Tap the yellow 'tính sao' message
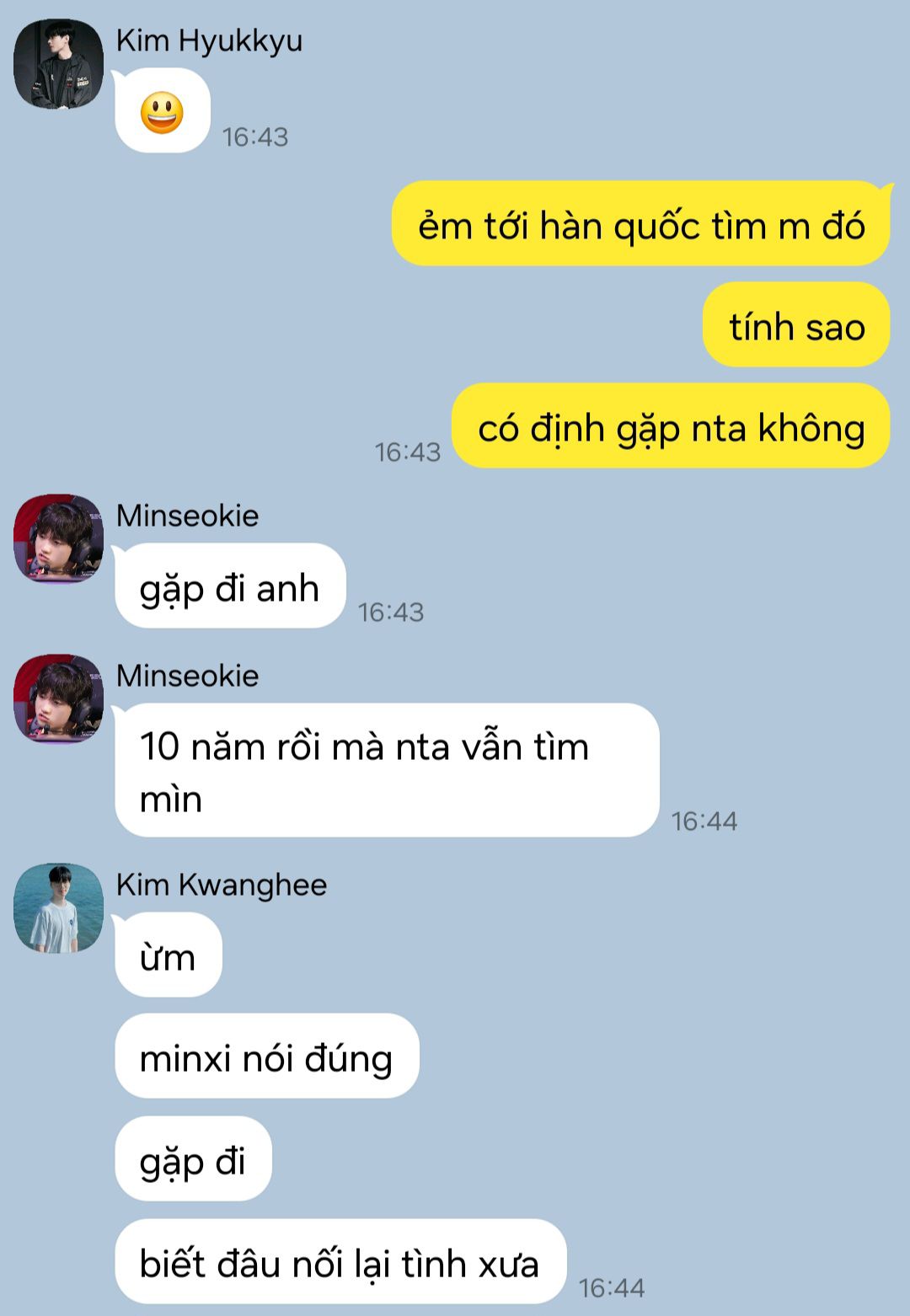Screen dimensions: 910x1316 tap(796, 325)
